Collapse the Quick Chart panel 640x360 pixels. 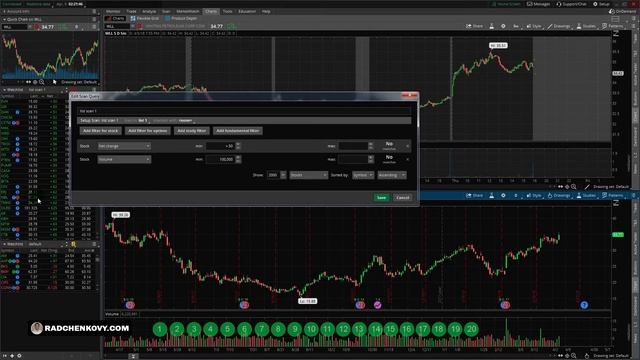(x=4, y=19)
